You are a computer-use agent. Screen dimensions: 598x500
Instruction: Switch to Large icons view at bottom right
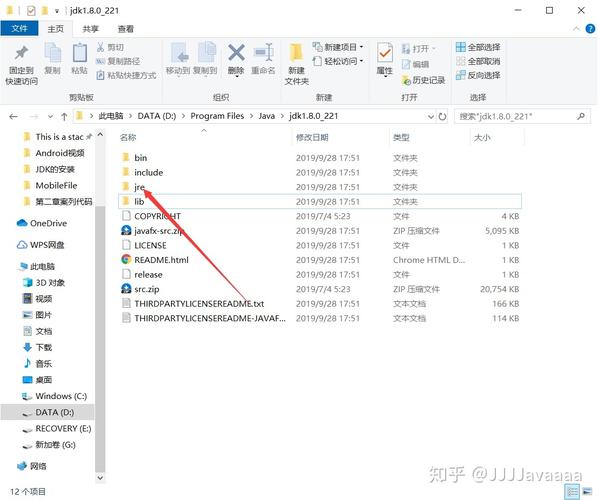[x=587, y=492]
